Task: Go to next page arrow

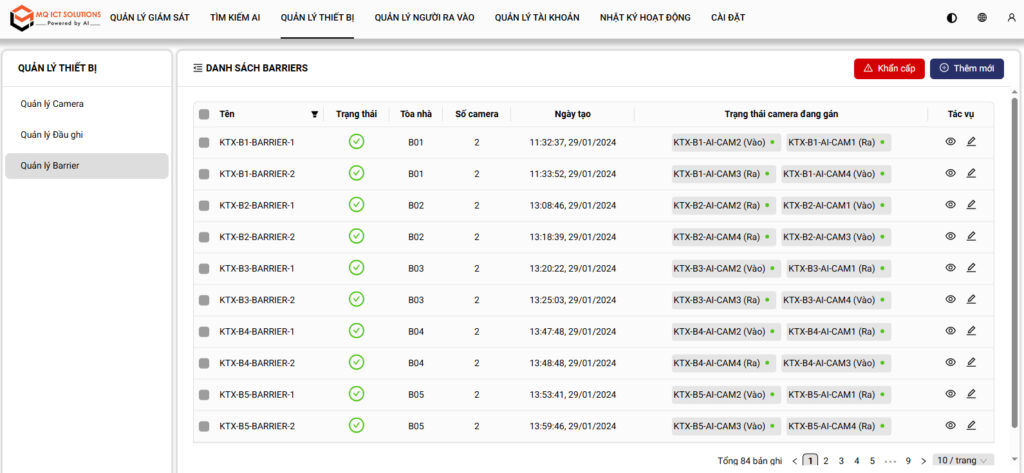Action: 923,461
